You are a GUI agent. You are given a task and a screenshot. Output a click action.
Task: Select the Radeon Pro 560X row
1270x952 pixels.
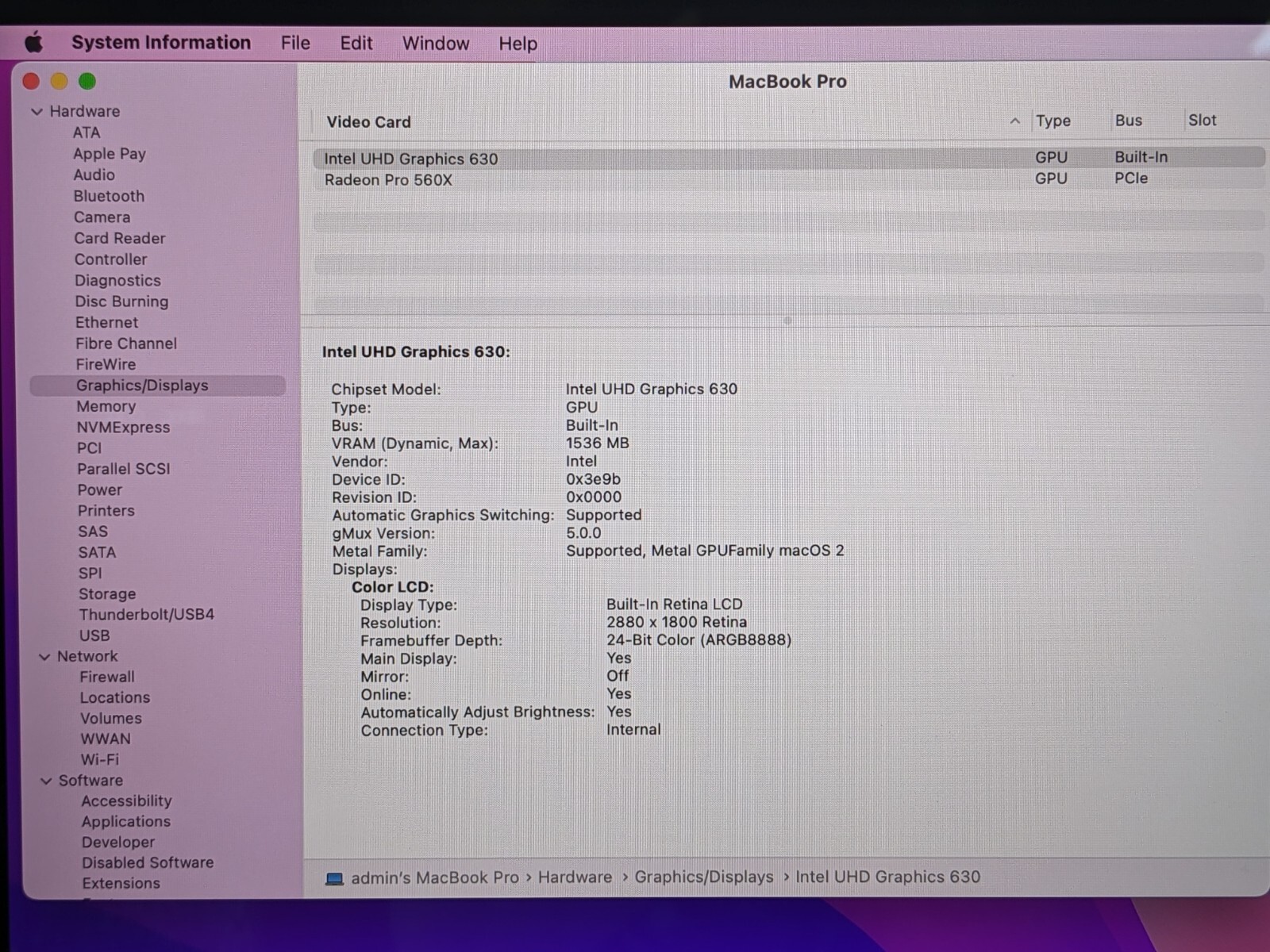click(x=388, y=180)
